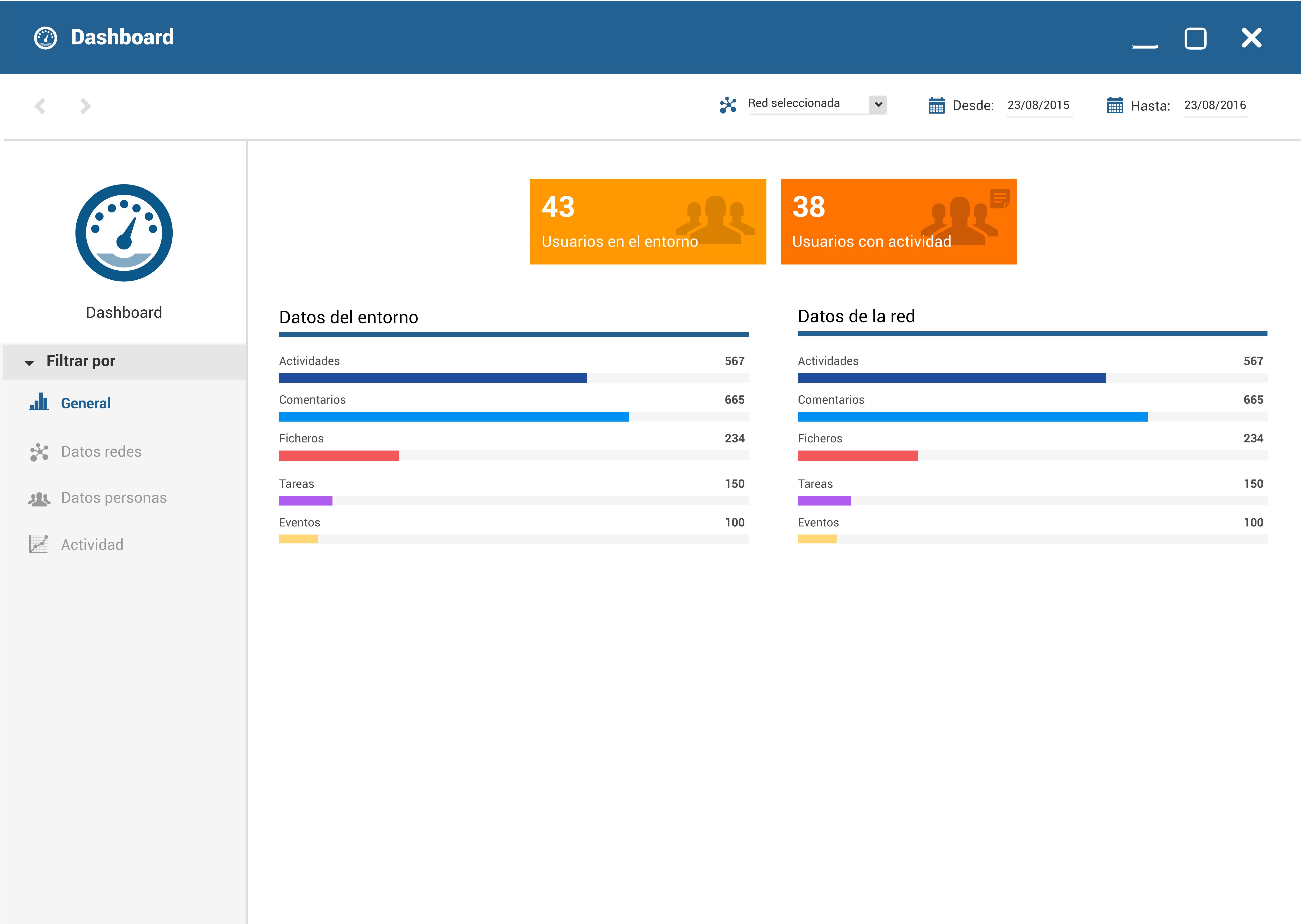Viewport: 1301px width, 924px height.
Task: Click the people icon next to Datos personas
Action: (x=39, y=499)
